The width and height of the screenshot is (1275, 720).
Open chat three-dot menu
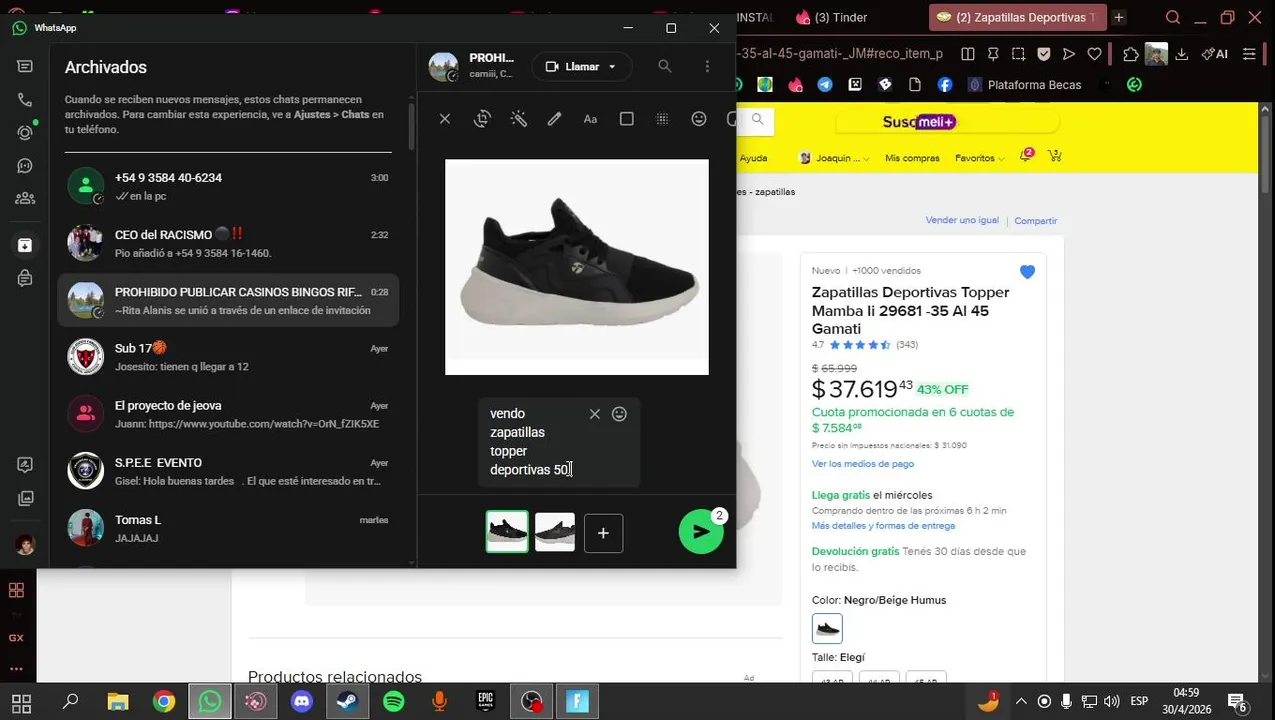(707, 66)
